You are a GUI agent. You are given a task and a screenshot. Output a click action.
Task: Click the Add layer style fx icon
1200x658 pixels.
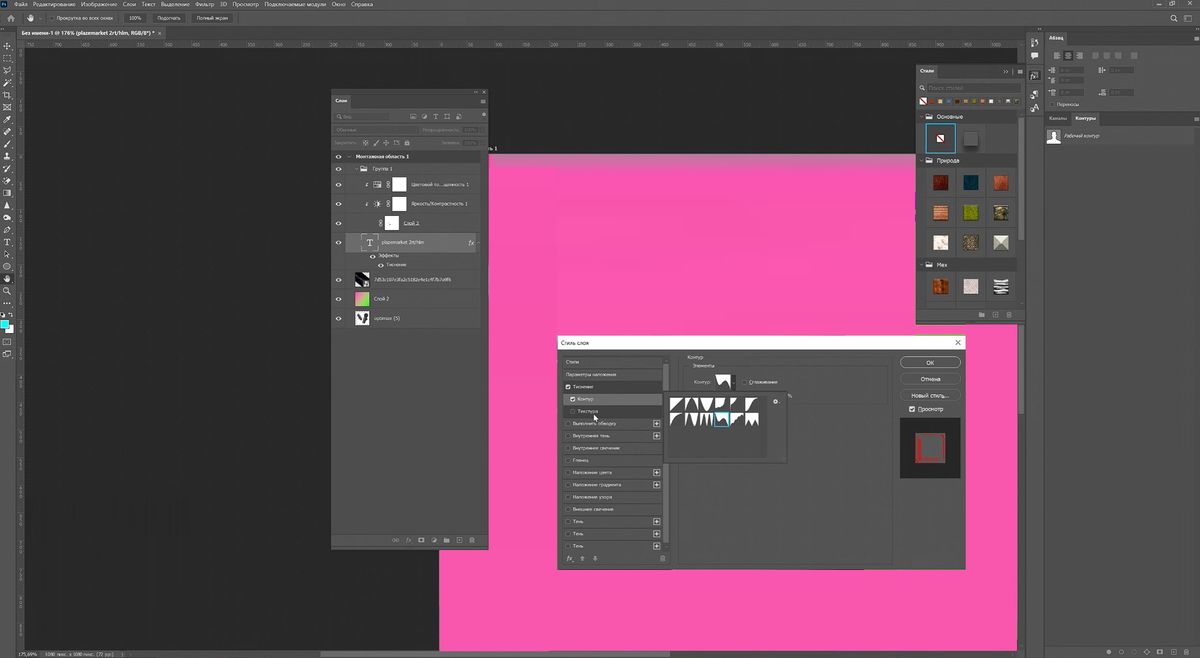tap(406, 540)
